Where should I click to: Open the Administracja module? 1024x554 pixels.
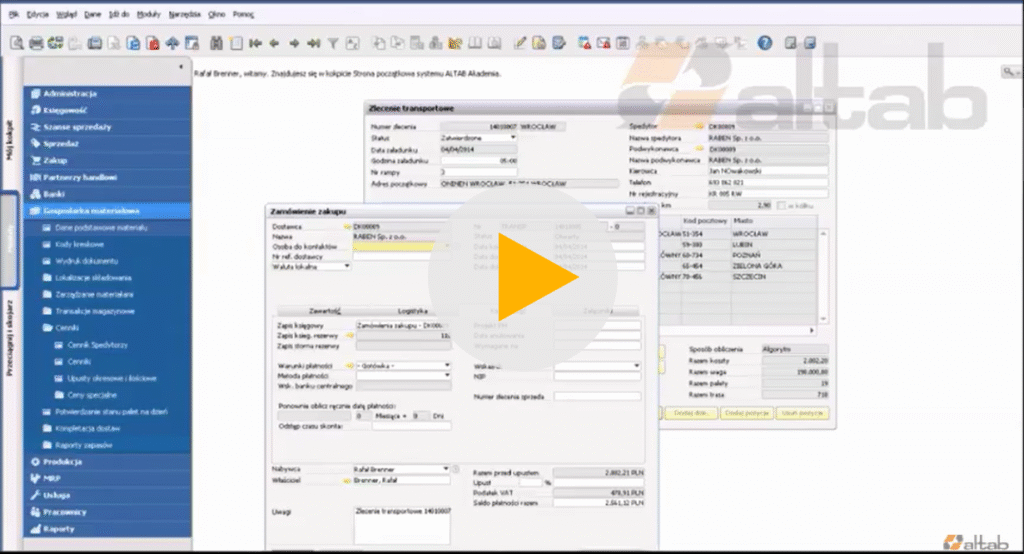click(108, 93)
